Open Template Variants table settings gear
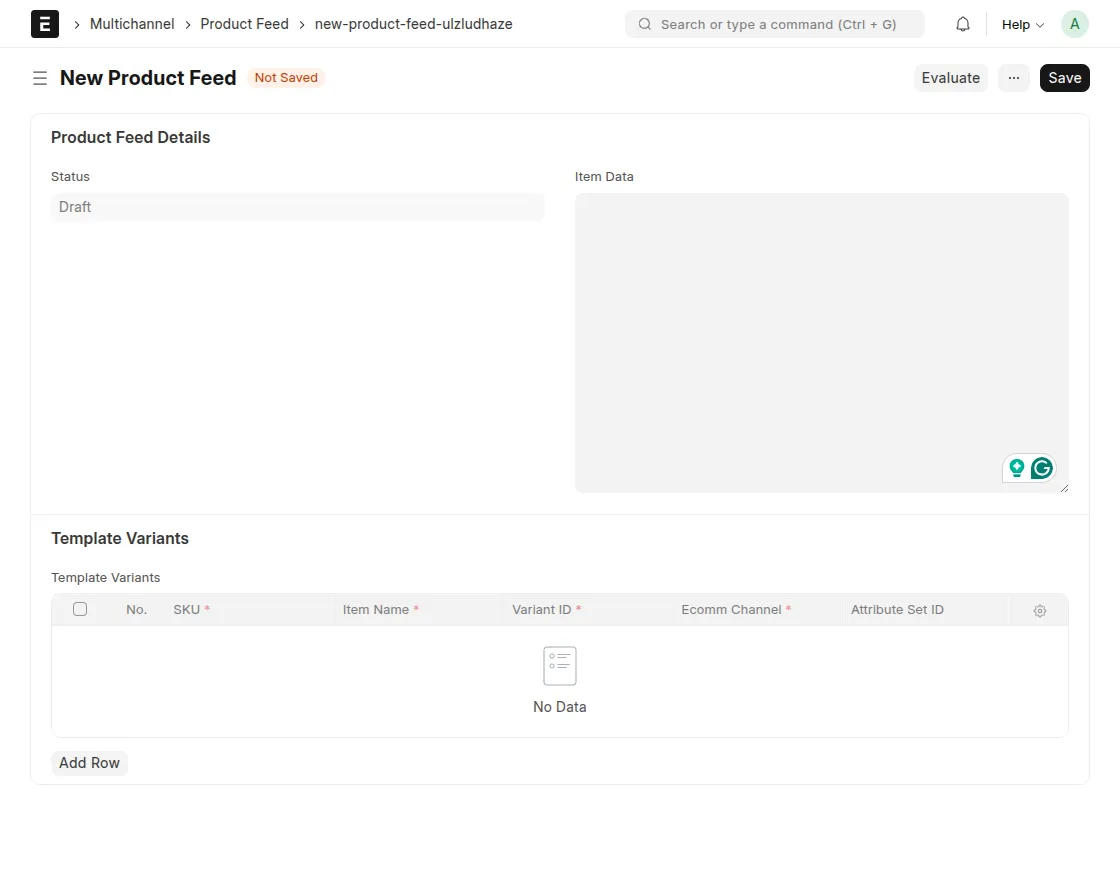The image size is (1120, 880). click(1039, 611)
